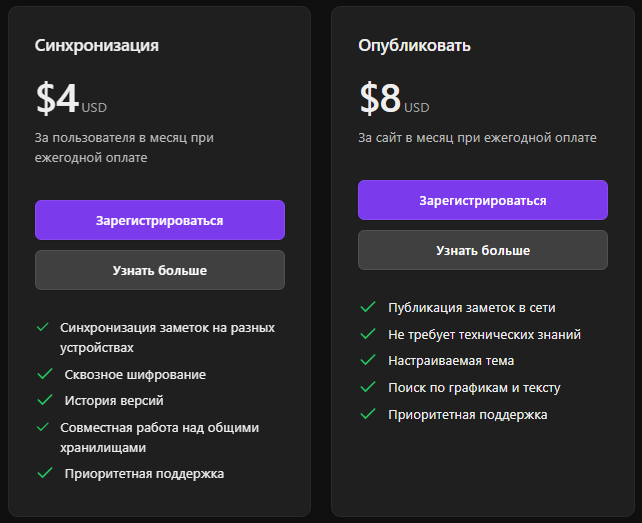The height and width of the screenshot is (523, 642).
Task: Click the checkmark icon beside "История версий"
Action: pos(43,400)
